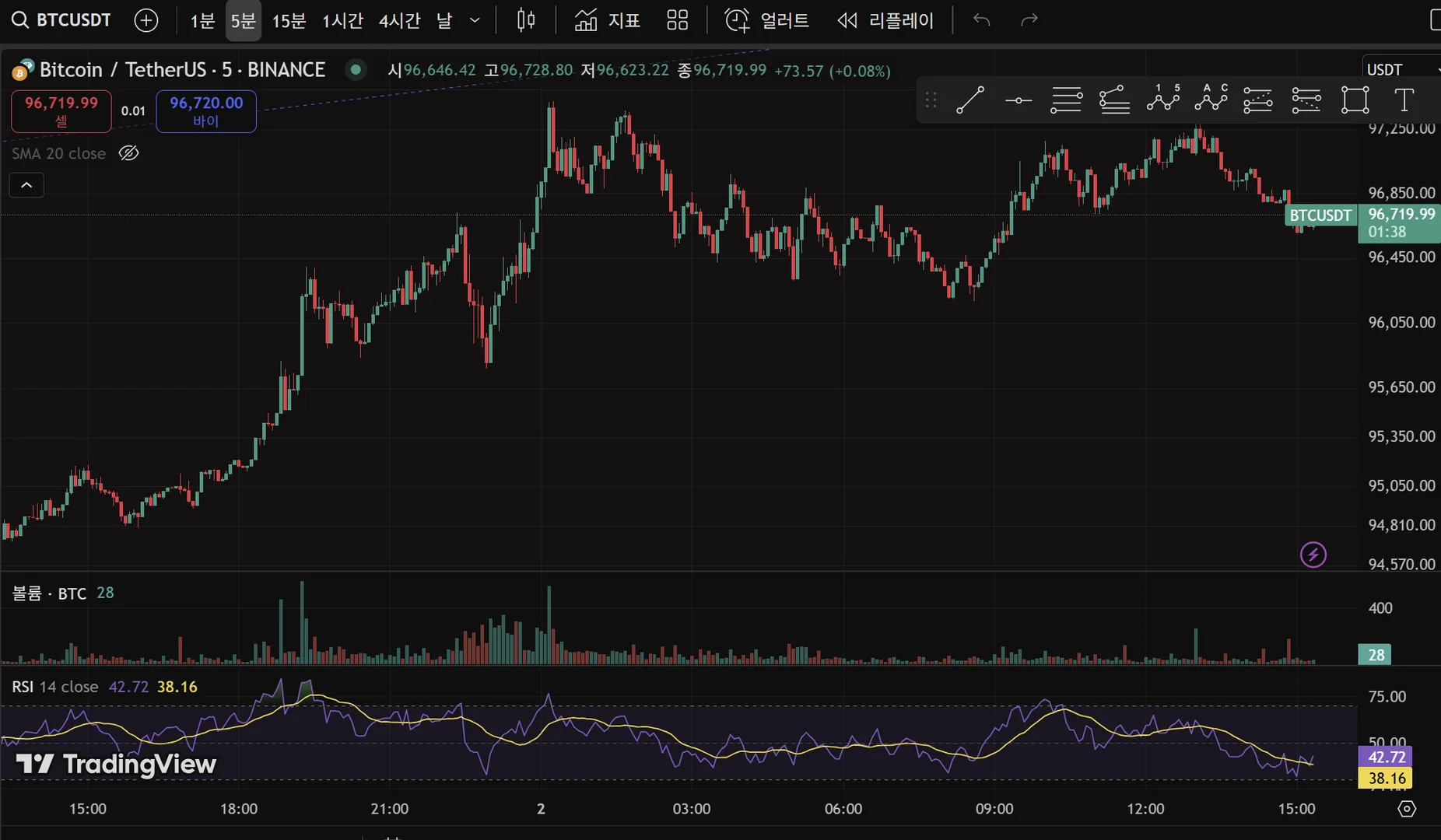Create an alert with the 얼러트 button
The image size is (1441, 840).
[767, 20]
